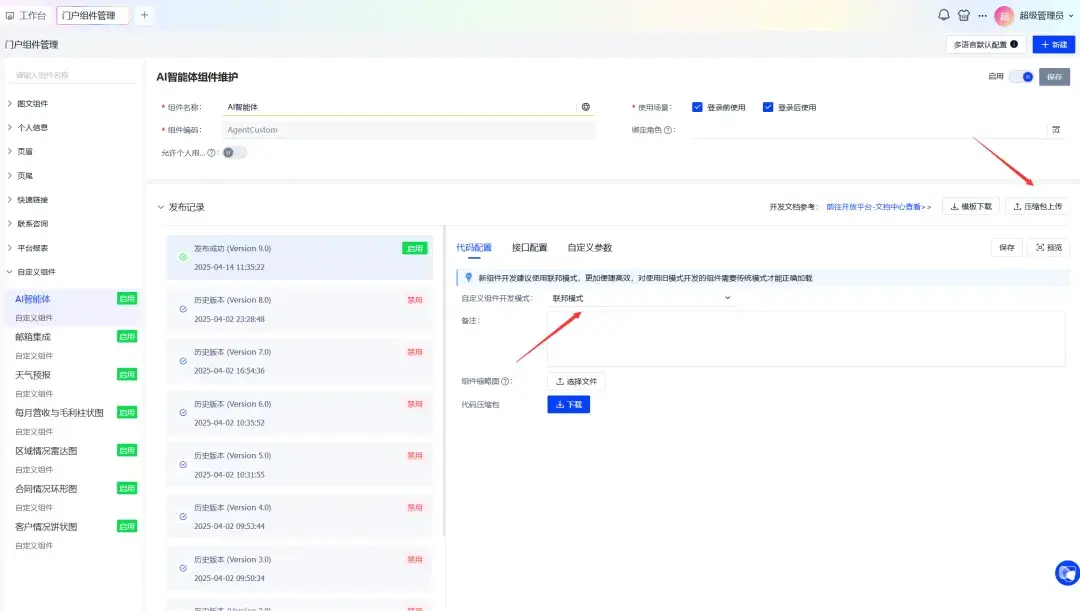Click the check icon of Version 8.0 record
The width and height of the screenshot is (1080, 611).
point(183,309)
